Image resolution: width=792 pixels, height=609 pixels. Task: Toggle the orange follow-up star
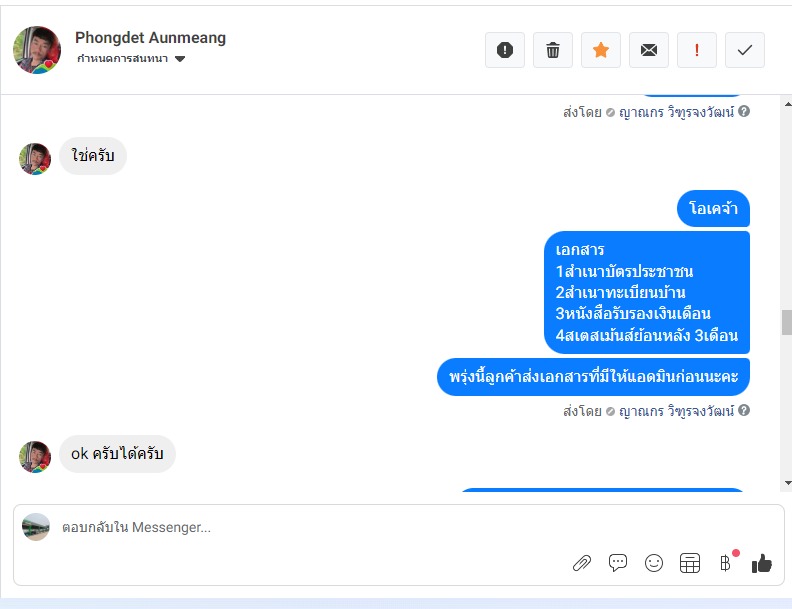tap(601, 50)
